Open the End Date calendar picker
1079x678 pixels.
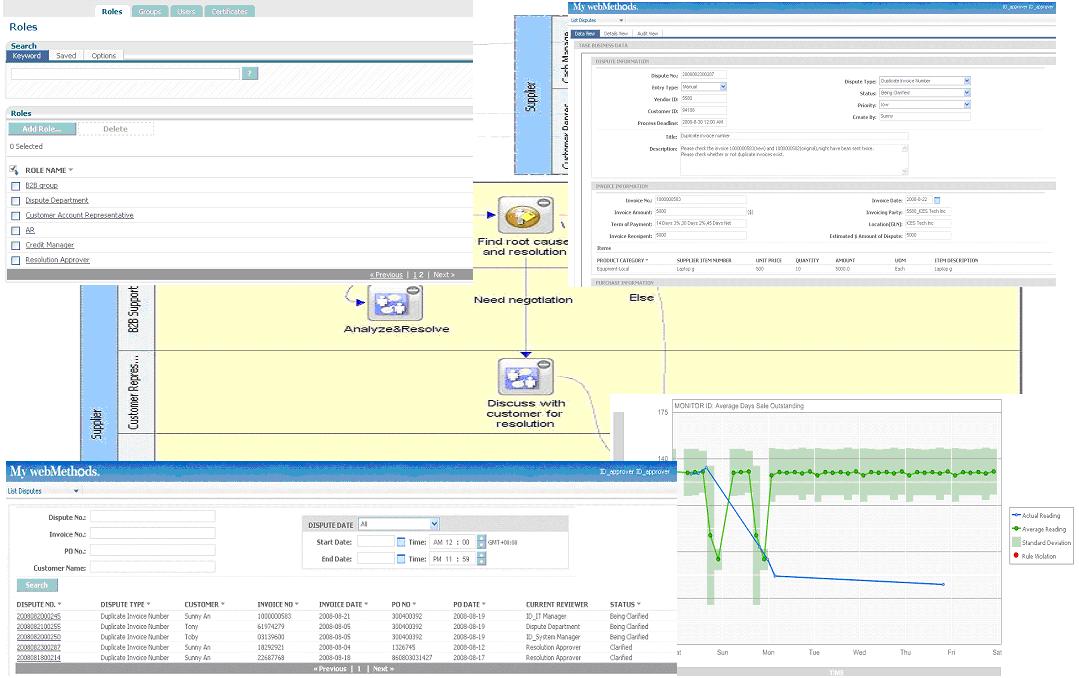tap(400, 559)
